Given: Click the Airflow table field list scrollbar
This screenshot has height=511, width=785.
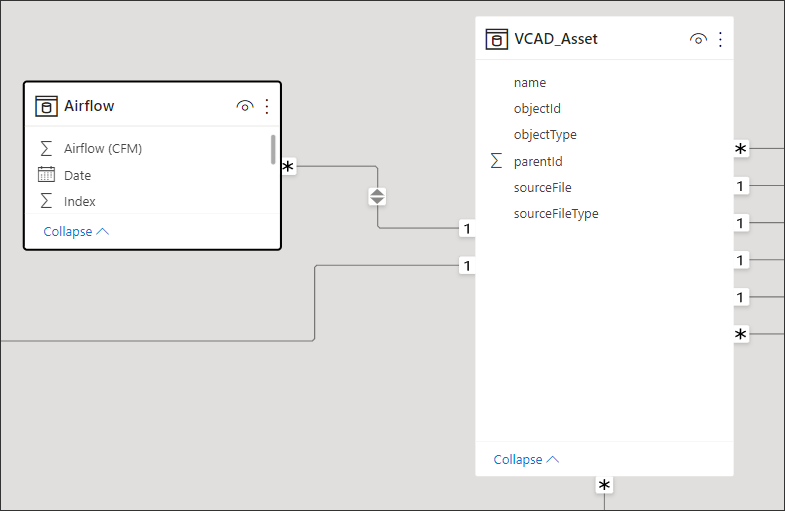Looking at the screenshot, I should click(x=273, y=149).
